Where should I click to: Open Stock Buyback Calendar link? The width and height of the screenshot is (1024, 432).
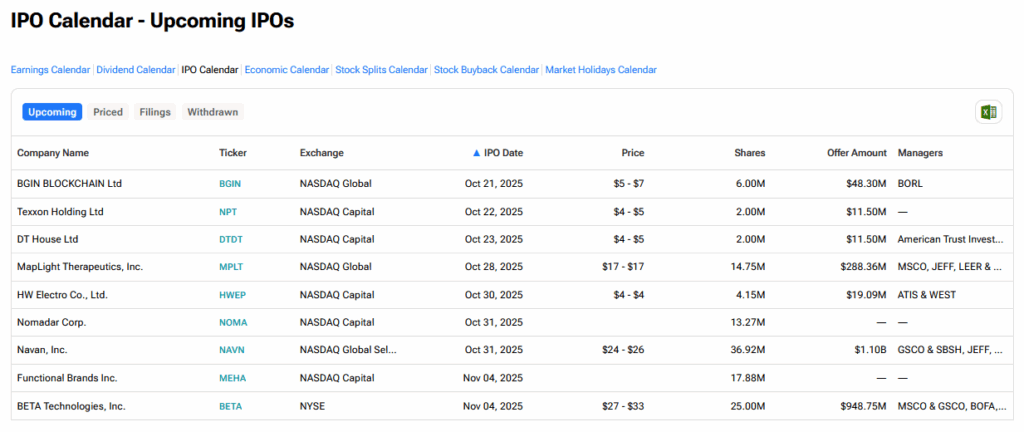pos(486,70)
